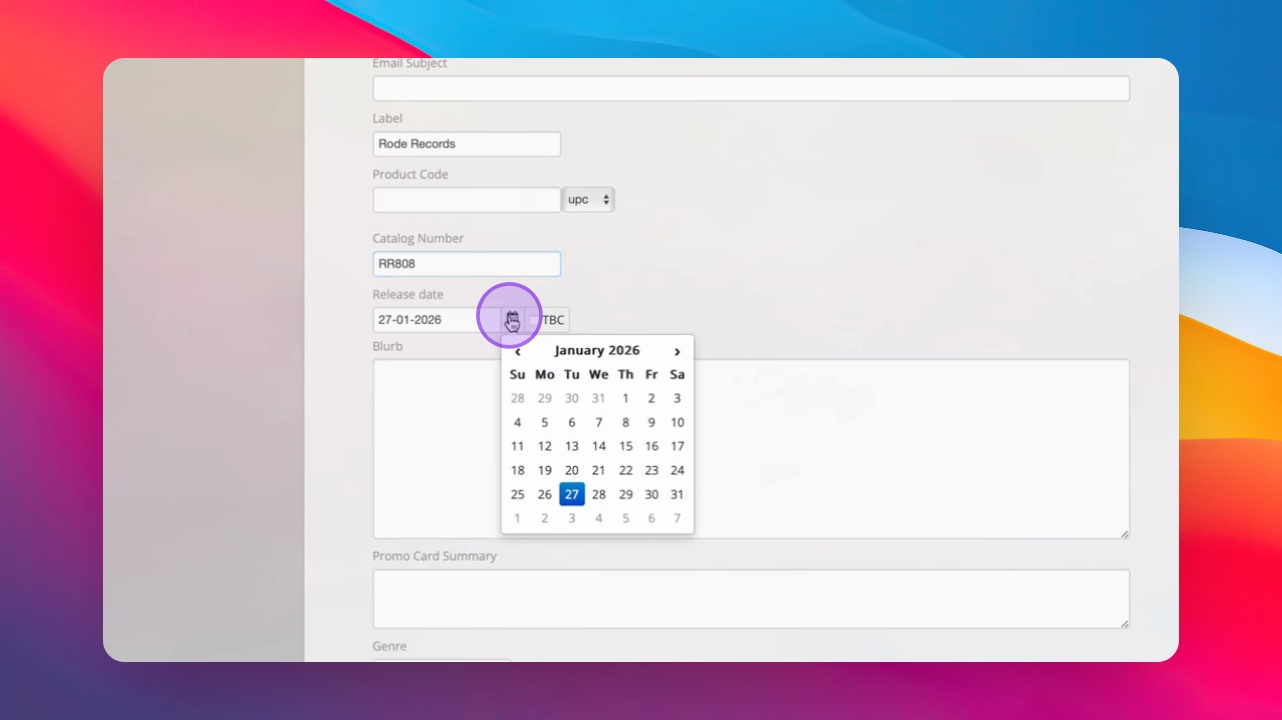Click the Sa weekday header

(x=677, y=374)
